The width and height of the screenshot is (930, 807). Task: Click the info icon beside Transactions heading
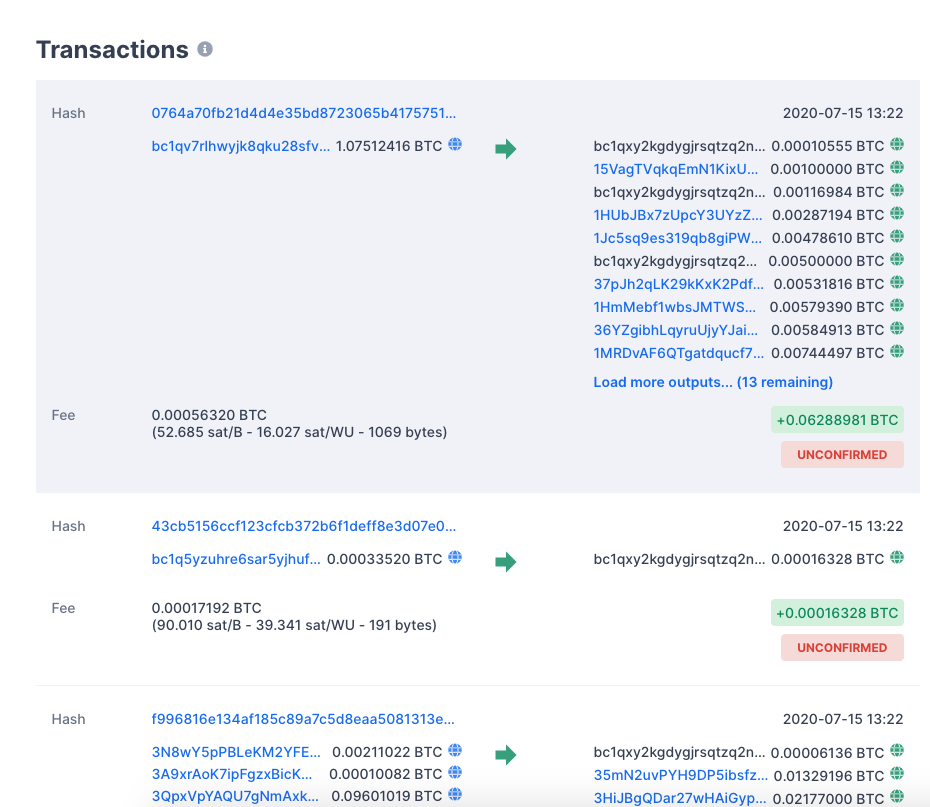click(x=205, y=49)
